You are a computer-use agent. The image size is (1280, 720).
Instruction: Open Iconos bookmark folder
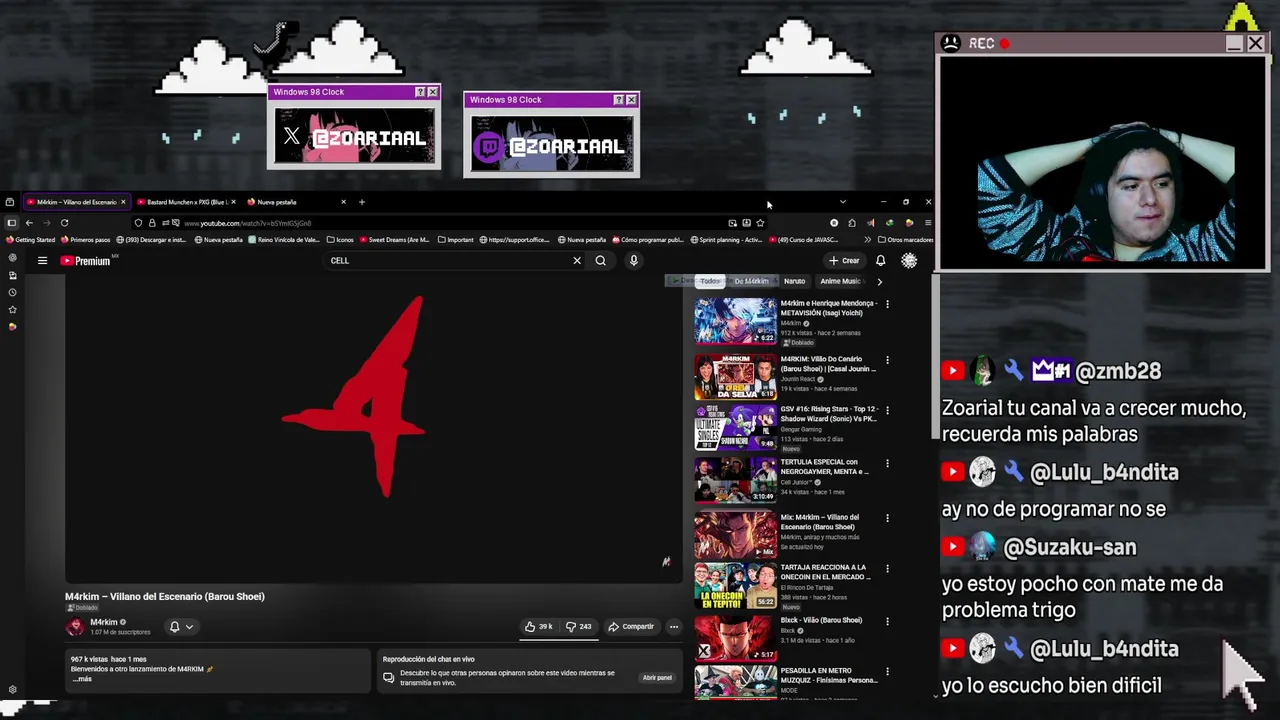tap(340, 240)
